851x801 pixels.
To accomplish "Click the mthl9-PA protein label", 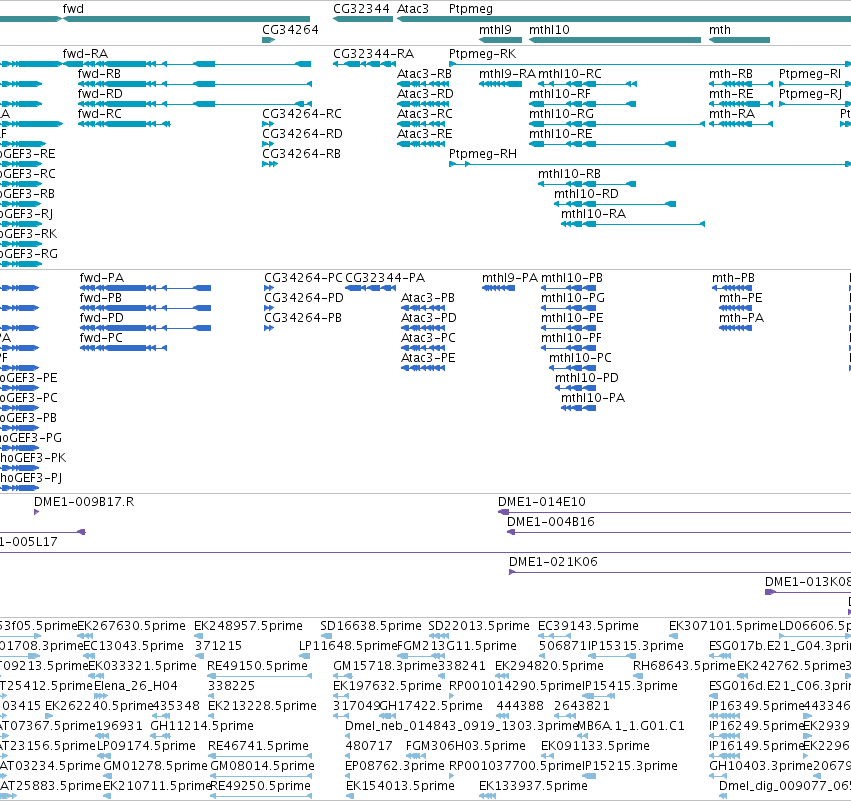I will pos(510,278).
